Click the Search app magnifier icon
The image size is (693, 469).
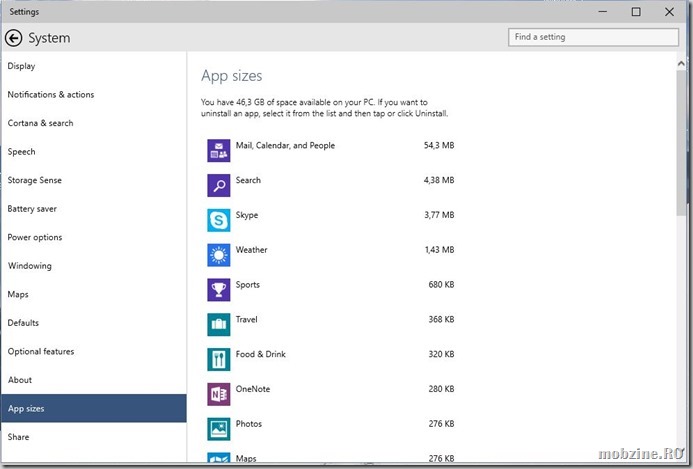pos(219,185)
